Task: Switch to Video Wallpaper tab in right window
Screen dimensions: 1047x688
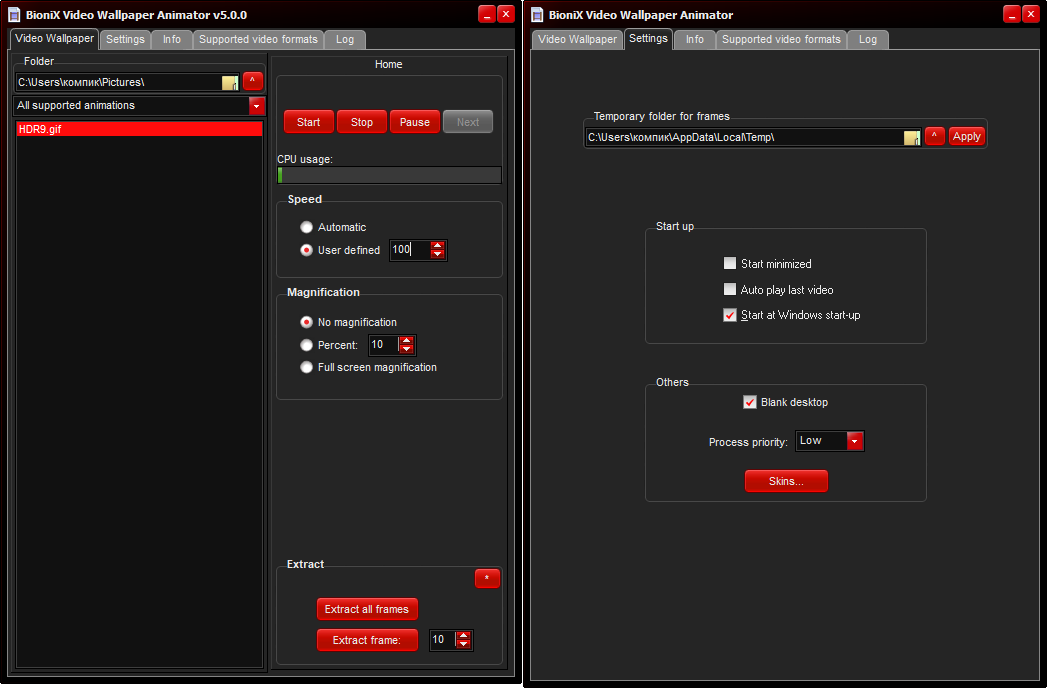Action: click(x=578, y=39)
